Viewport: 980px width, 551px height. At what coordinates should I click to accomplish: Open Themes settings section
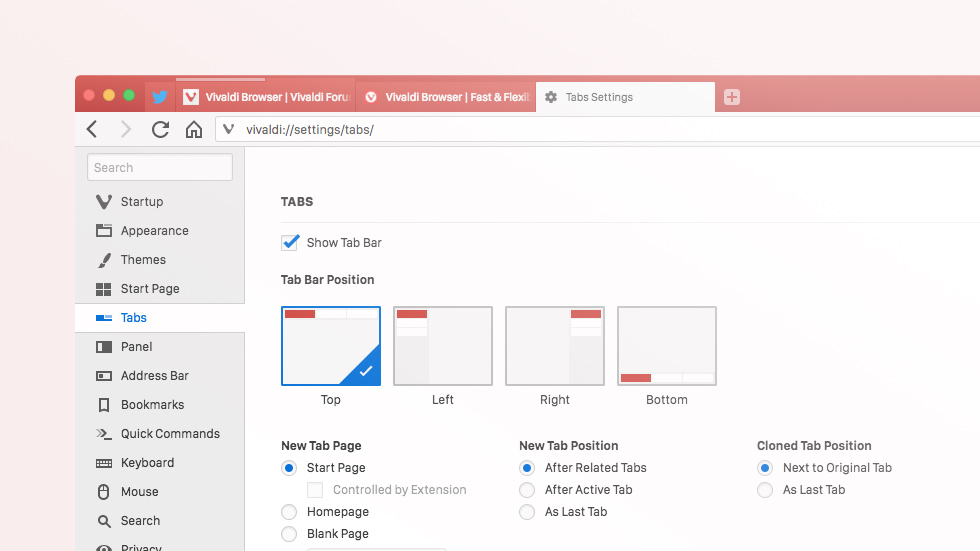160,260
